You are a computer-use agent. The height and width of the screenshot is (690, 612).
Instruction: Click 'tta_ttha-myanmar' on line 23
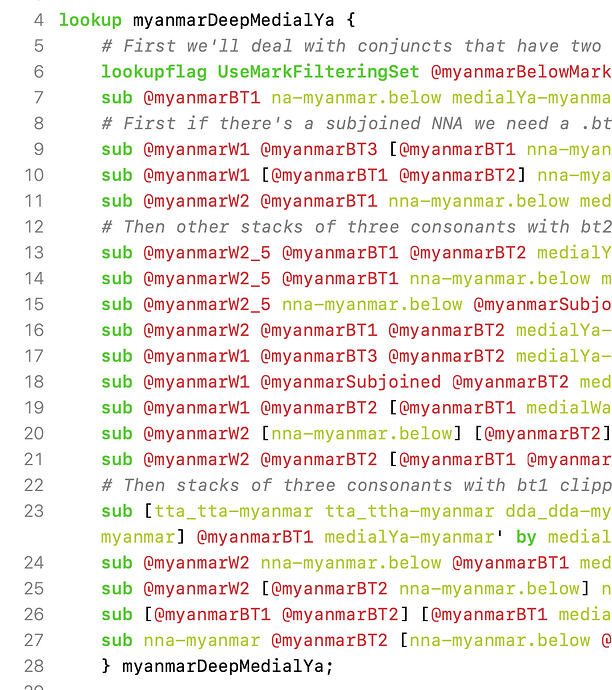click(x=410, y=512)
